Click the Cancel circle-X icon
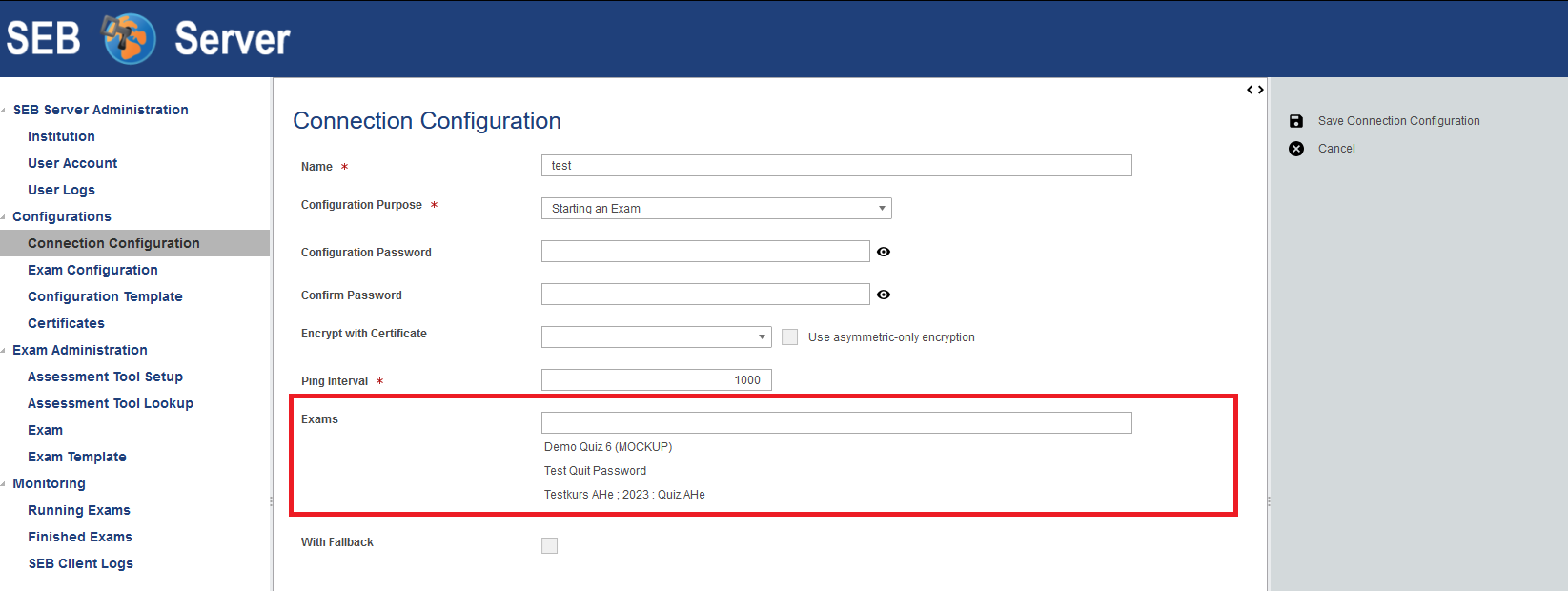Viewport: 1568px width, 591px height. click(1296, 149)
